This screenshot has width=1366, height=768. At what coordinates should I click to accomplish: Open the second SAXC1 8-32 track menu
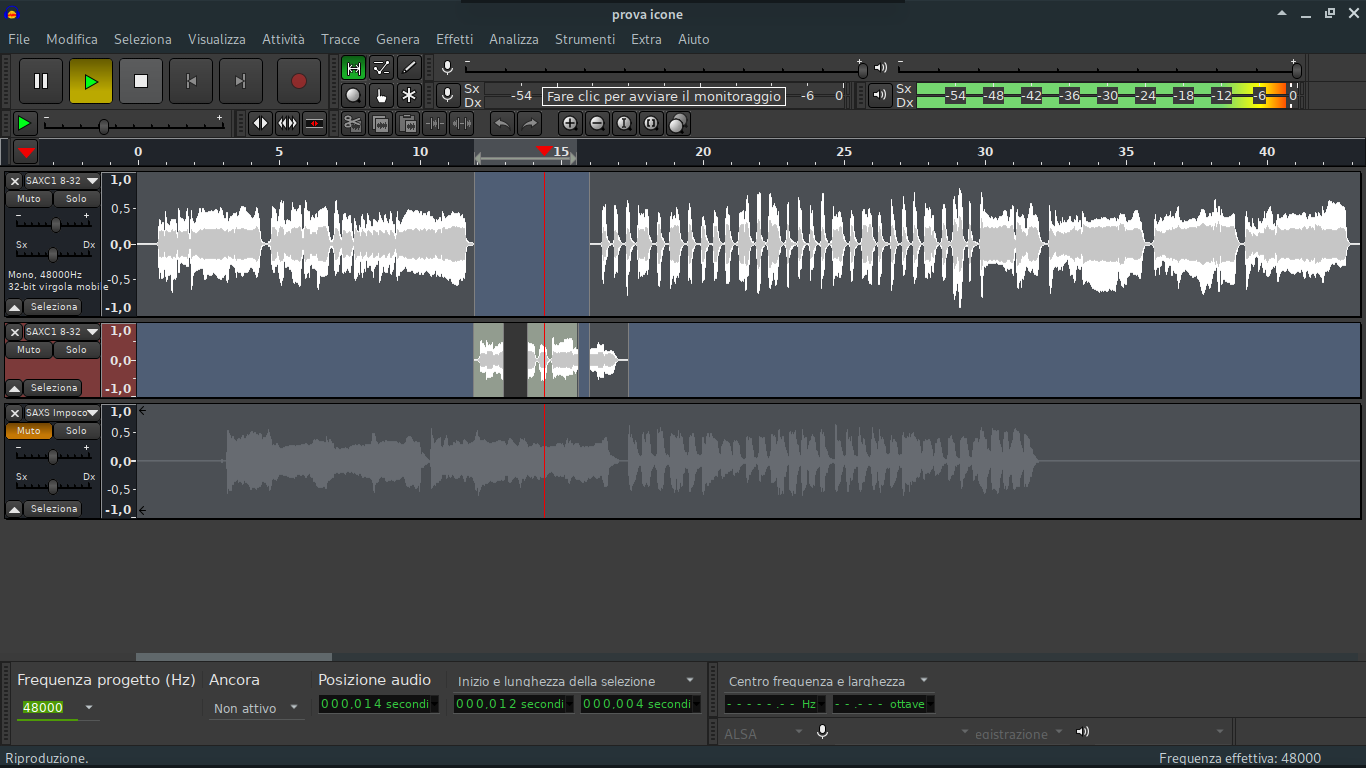click(x=62, y=332)
